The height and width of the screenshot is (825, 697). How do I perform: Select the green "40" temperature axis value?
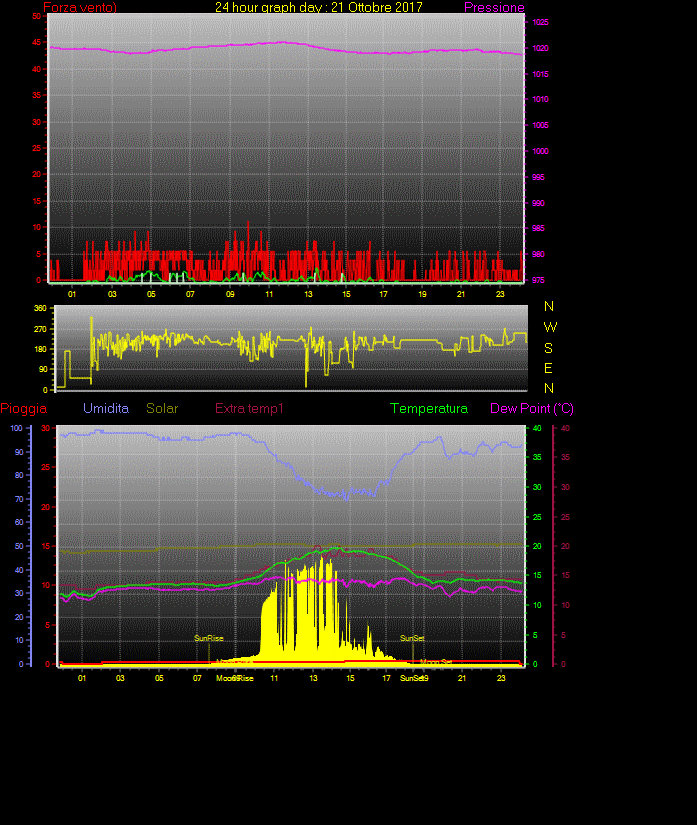click(x=537, y=428)
